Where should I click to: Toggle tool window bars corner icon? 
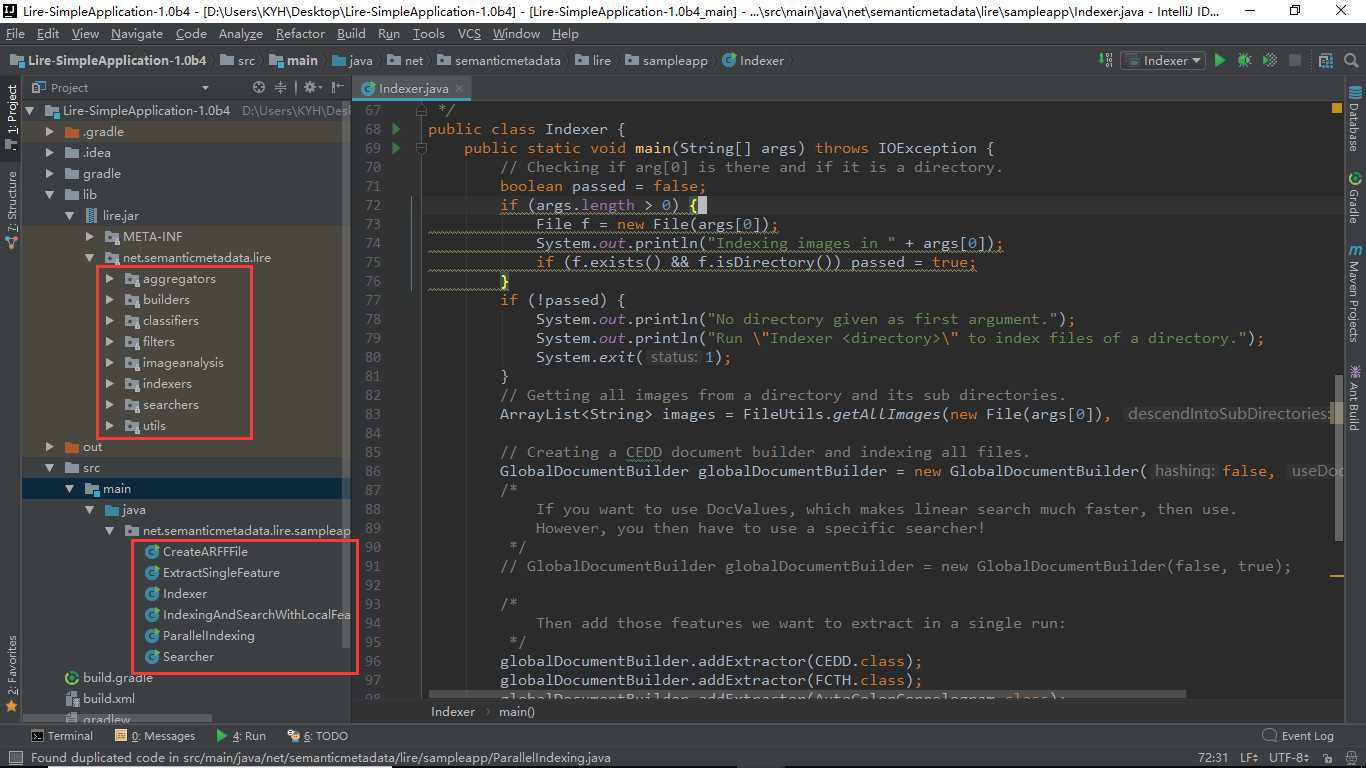pos(14,758)
